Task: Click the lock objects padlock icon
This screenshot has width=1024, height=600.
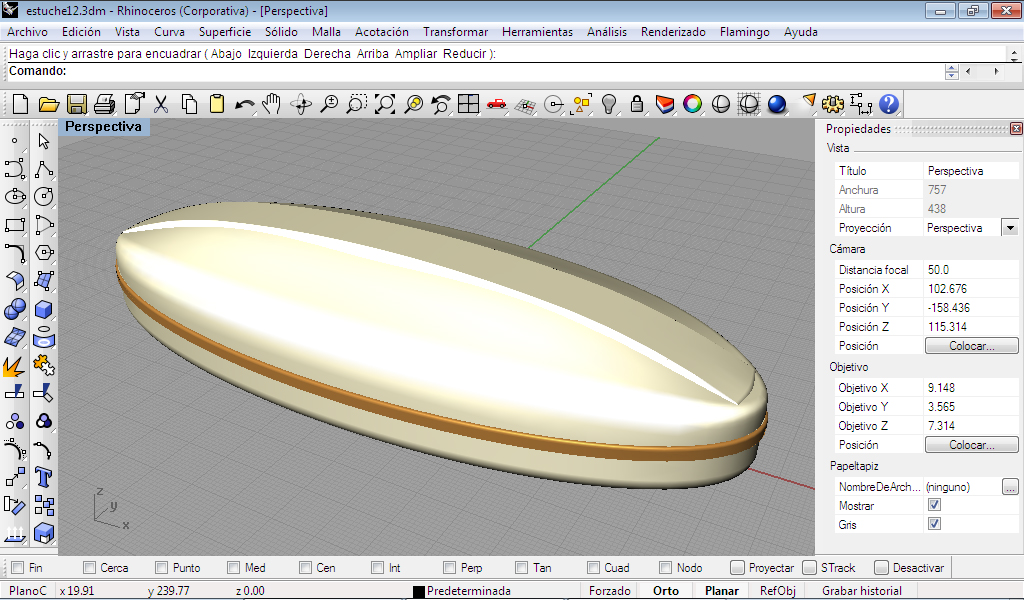Action: point(636,104)
